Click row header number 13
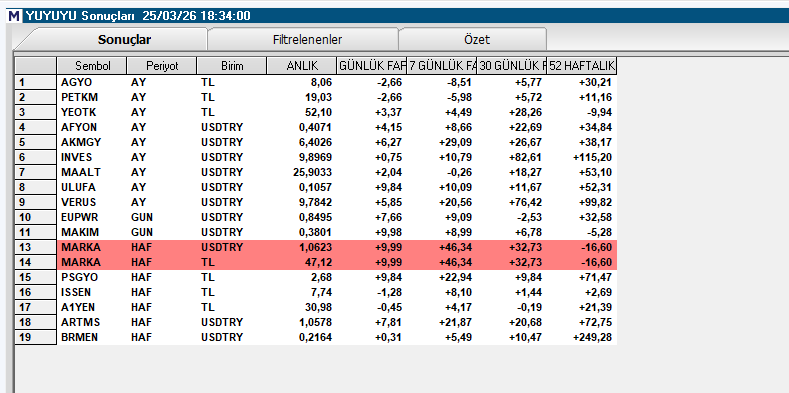 35,247
